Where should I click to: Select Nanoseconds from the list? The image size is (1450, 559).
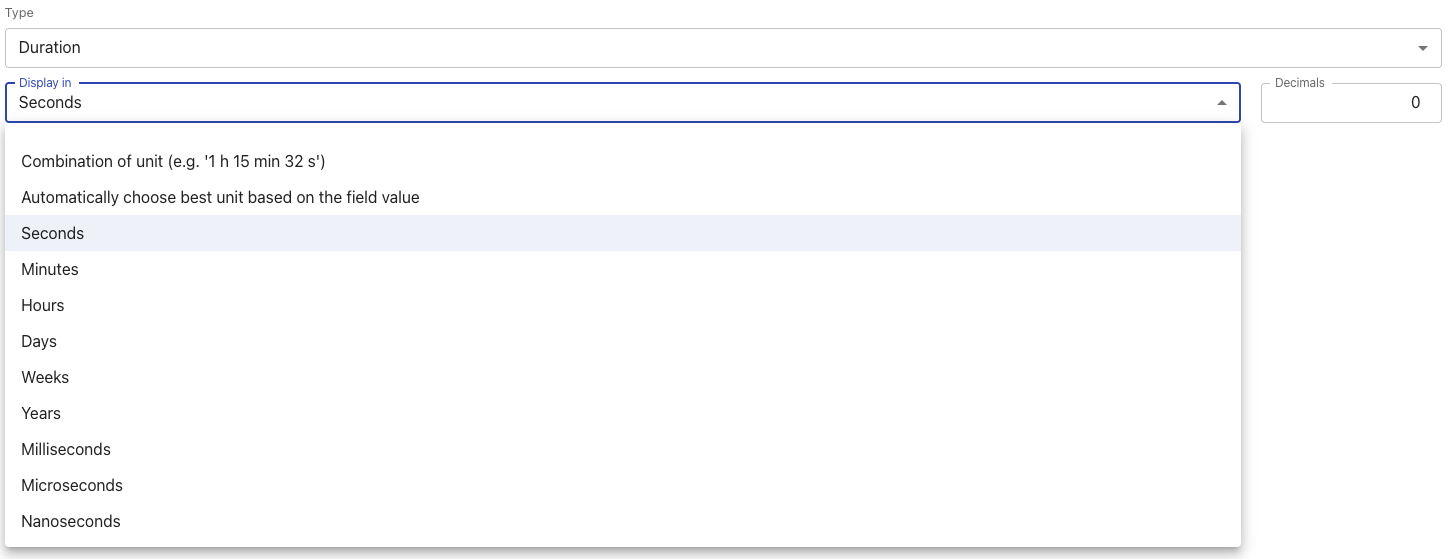[71, 521]
